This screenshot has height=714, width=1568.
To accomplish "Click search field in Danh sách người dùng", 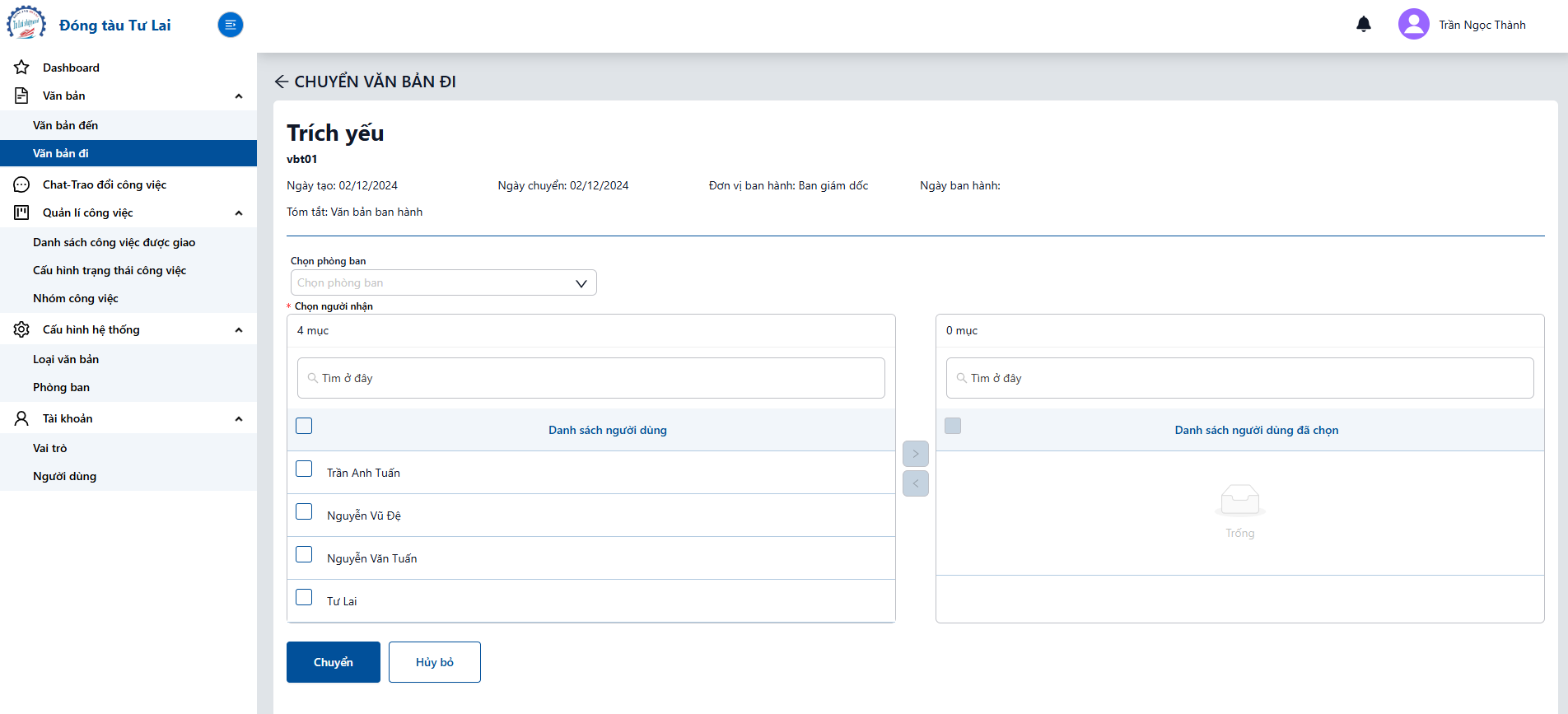I will [591, 378].
